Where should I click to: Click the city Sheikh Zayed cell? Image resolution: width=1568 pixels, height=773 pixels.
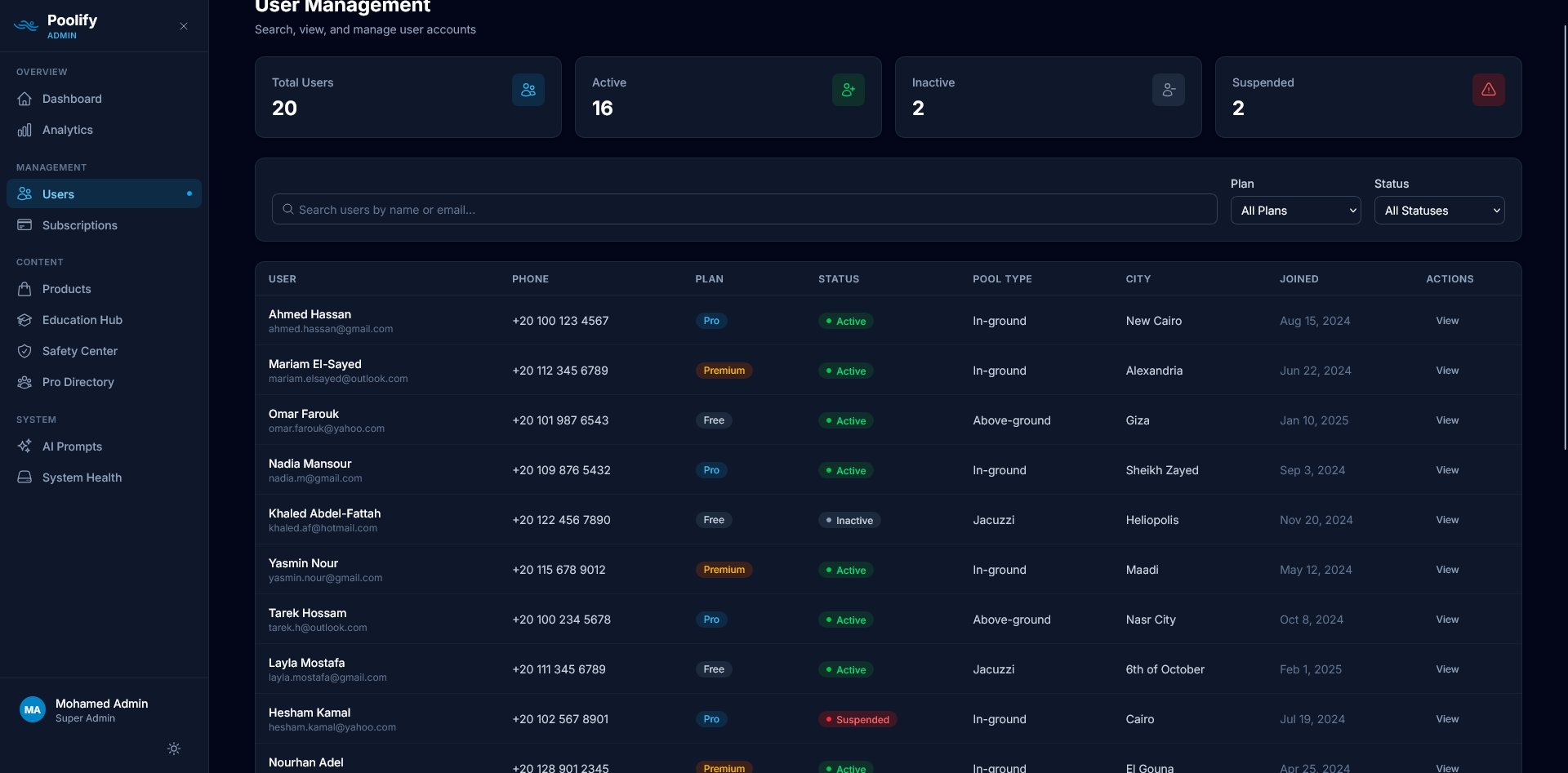1162,470
